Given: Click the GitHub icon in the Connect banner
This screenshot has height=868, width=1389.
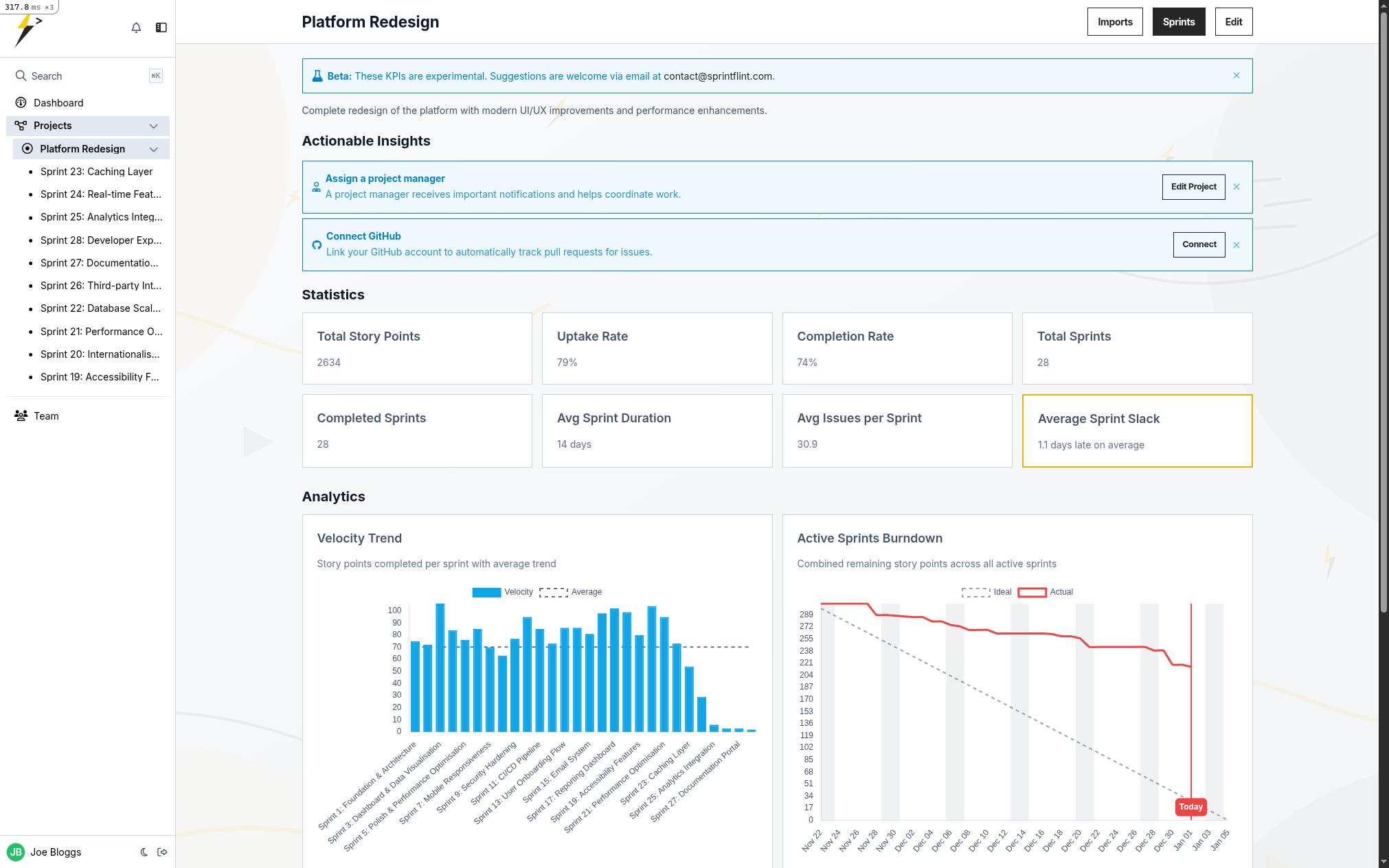Looking at the screenshot, I should tap(316, 244).
